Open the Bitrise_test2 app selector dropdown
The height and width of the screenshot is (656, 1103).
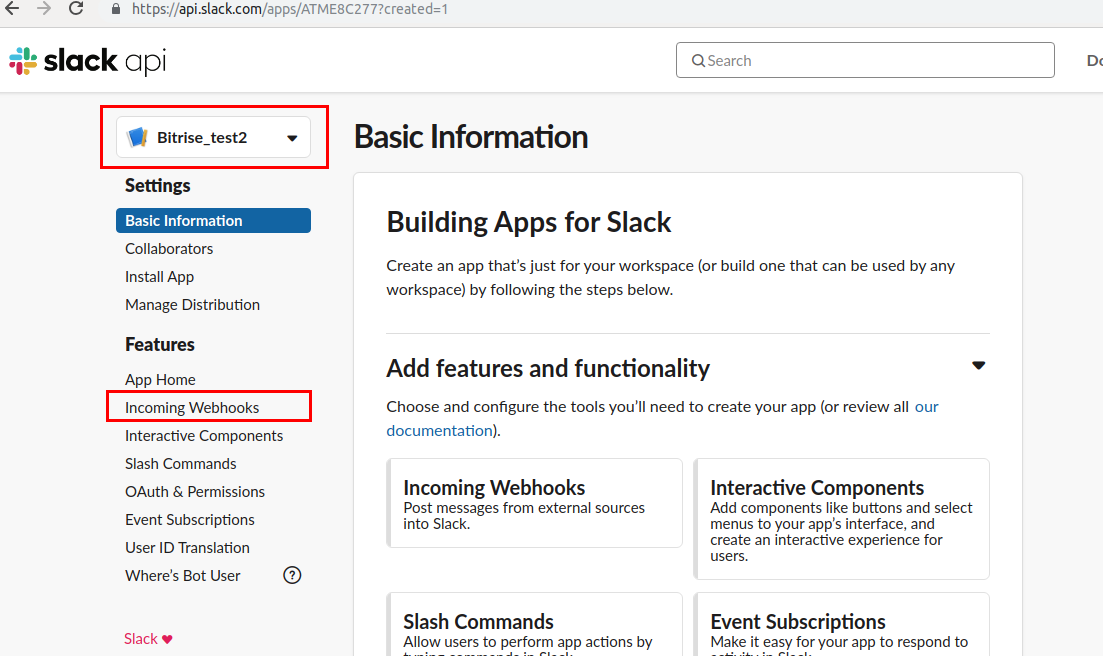click(213, 137)
